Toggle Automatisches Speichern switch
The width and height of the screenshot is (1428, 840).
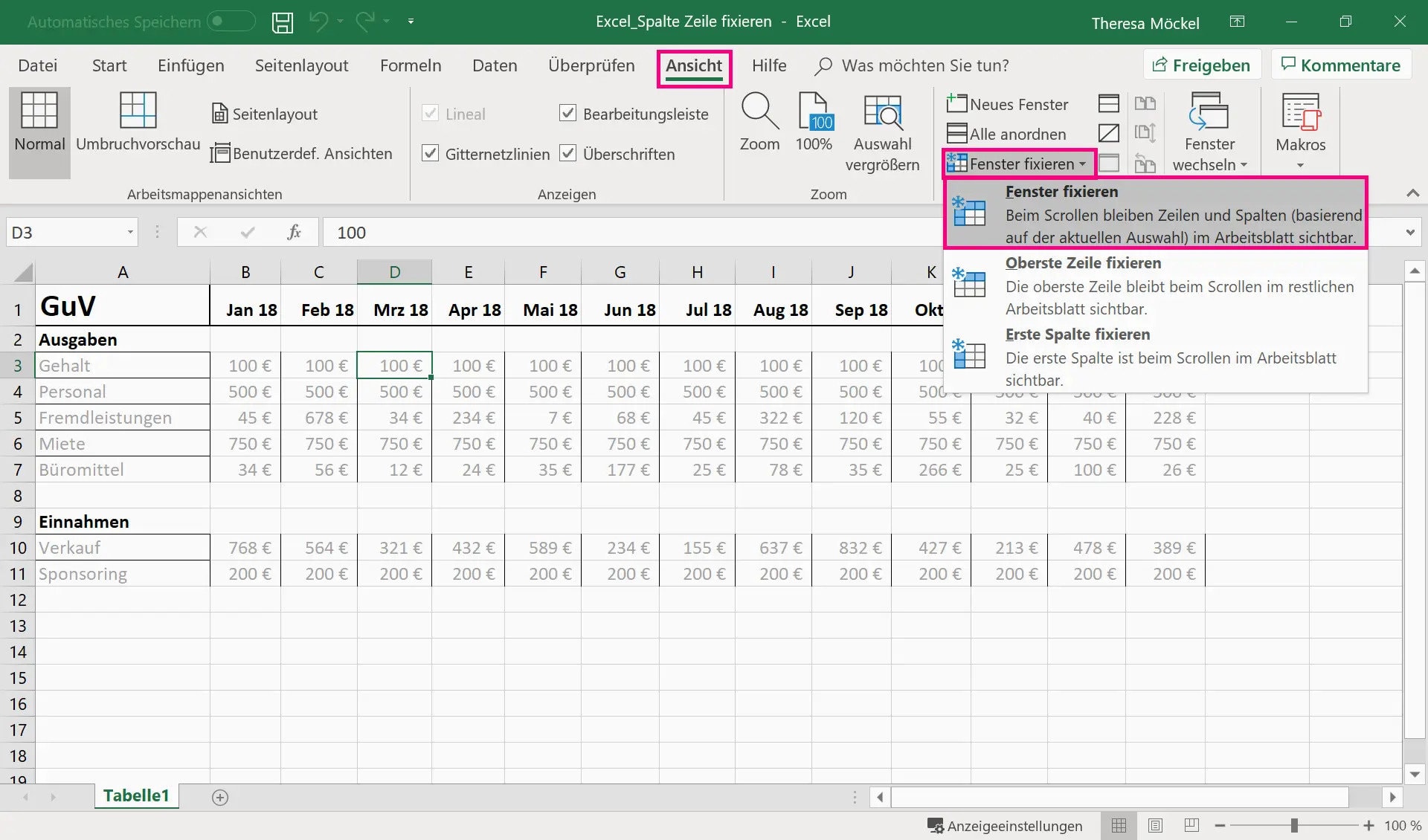coord(231,22)
